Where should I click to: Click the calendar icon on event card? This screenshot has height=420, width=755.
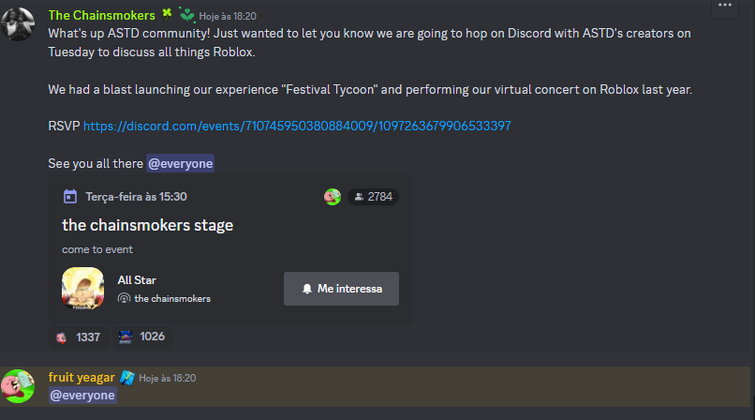pyautogui.click(x=70, y=197)
